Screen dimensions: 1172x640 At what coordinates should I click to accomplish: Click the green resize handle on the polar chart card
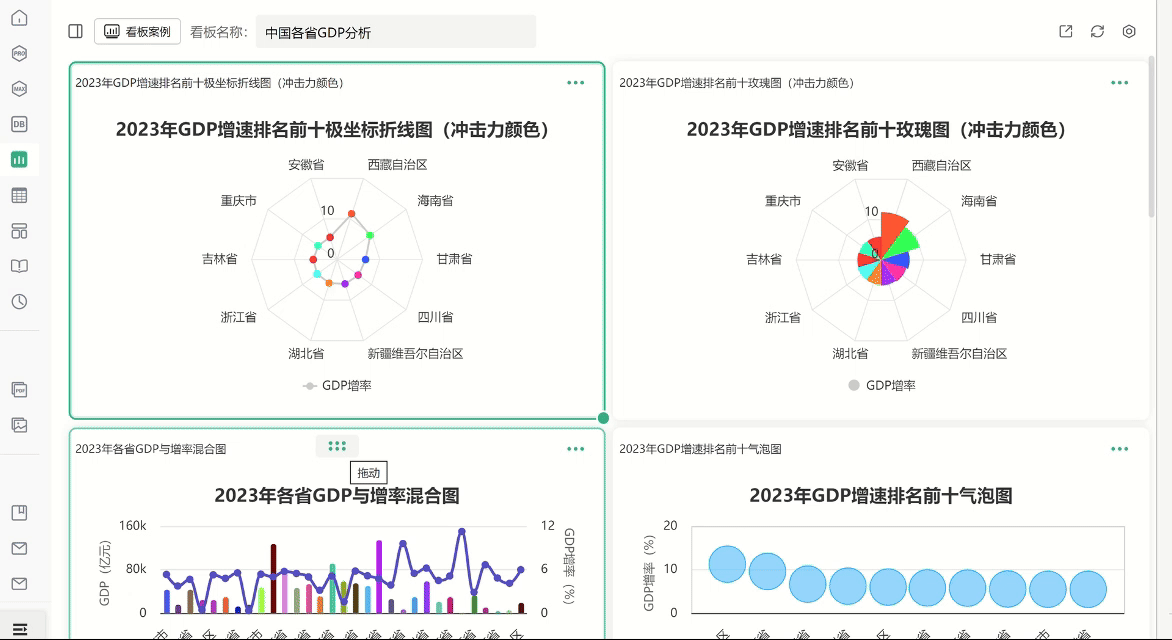(x=604, y=416)
